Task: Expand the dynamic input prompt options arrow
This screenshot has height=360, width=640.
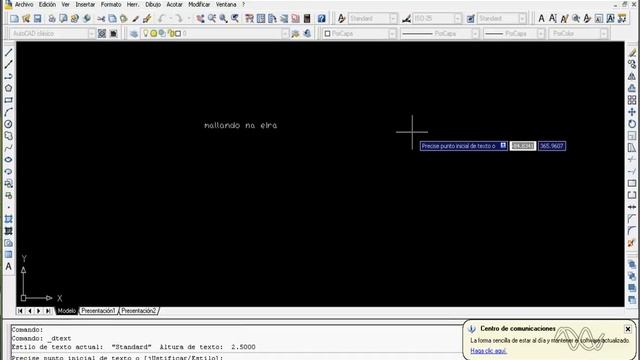Action: 503,146
